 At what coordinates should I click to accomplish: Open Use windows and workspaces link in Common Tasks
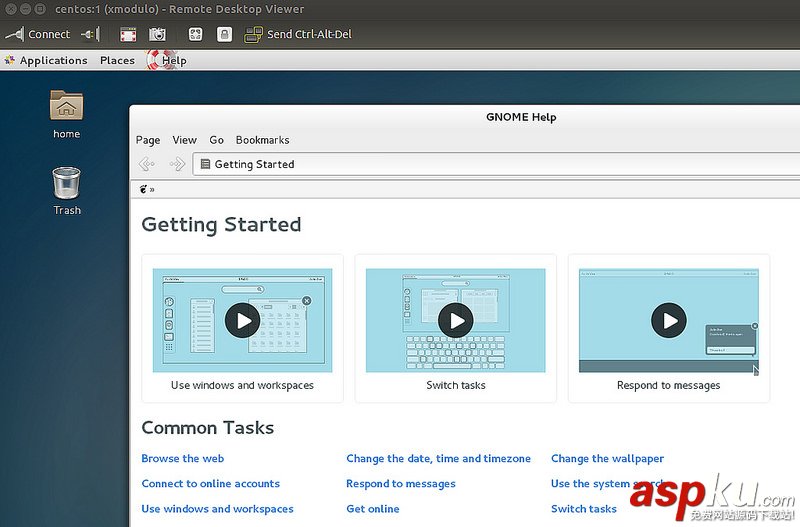(x=217, y=509)
